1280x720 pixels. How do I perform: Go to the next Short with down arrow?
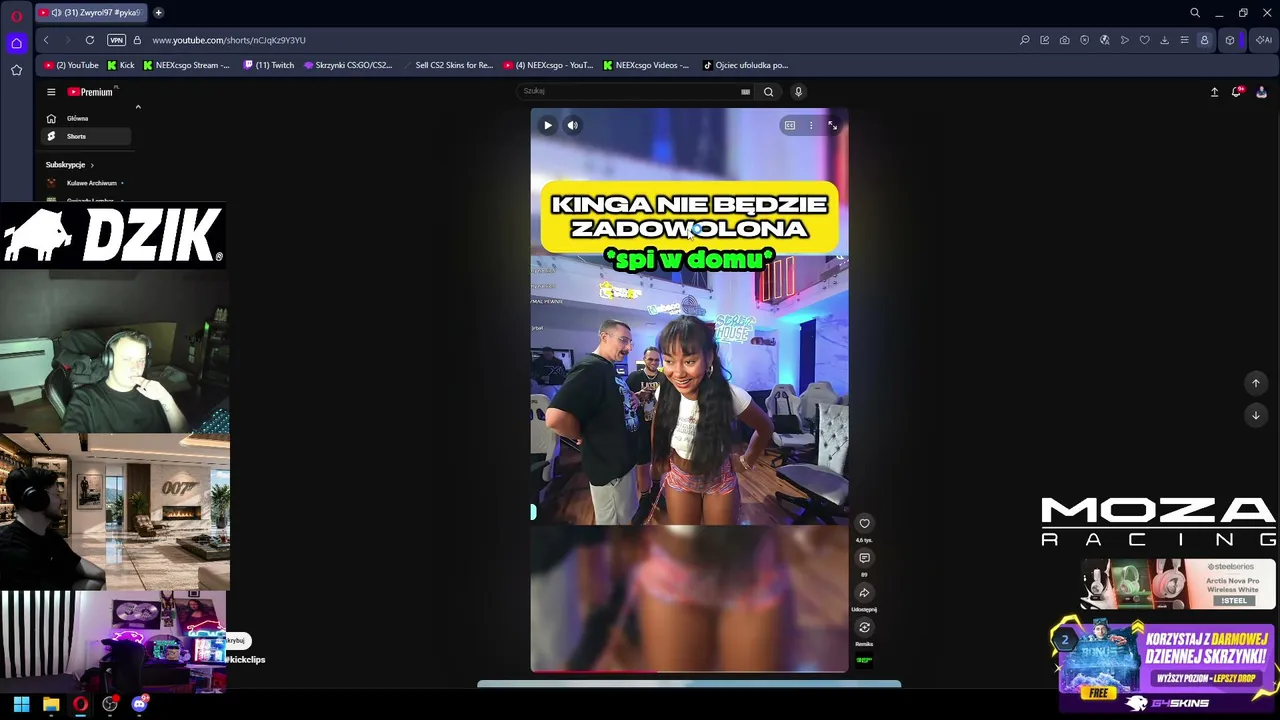pos(1256,415)
